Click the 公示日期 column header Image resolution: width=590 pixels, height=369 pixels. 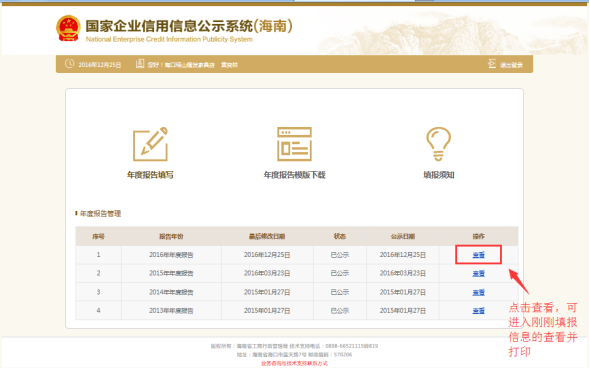tap(403, 236)
